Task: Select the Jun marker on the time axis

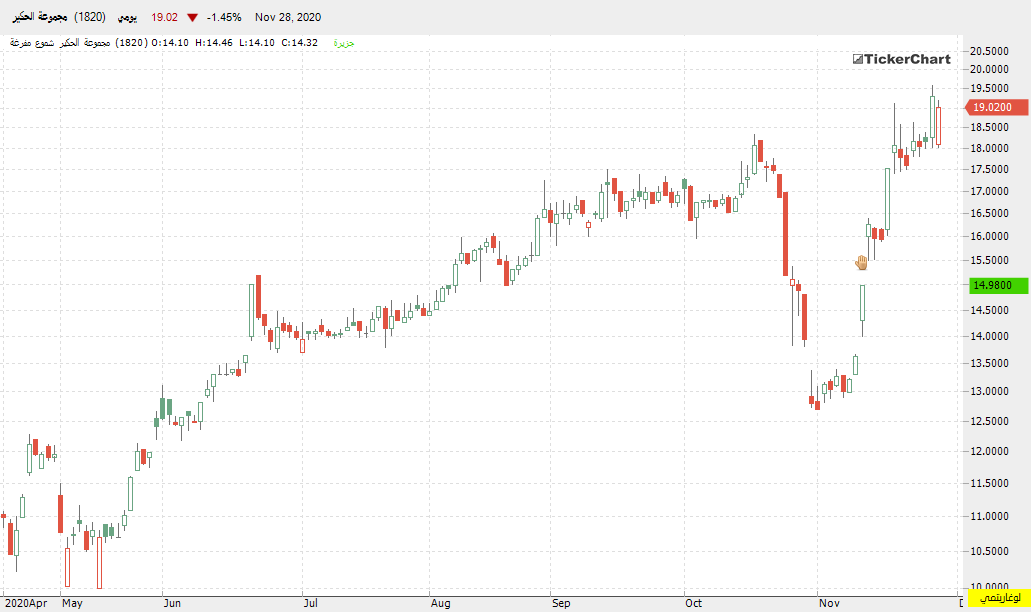Action: coord(172,603)
